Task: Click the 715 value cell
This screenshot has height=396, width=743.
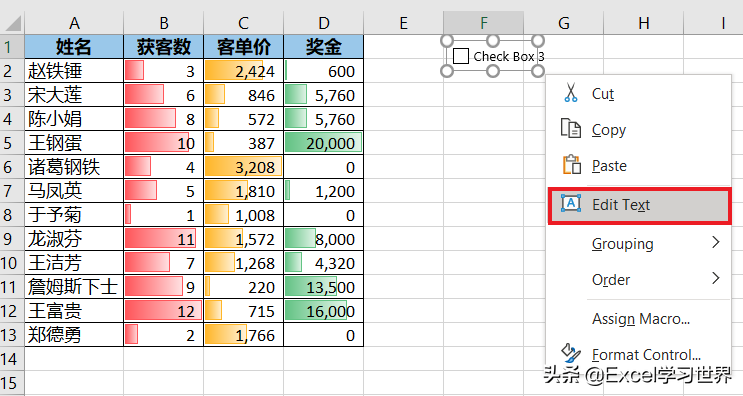Action: tap(244, 311)
